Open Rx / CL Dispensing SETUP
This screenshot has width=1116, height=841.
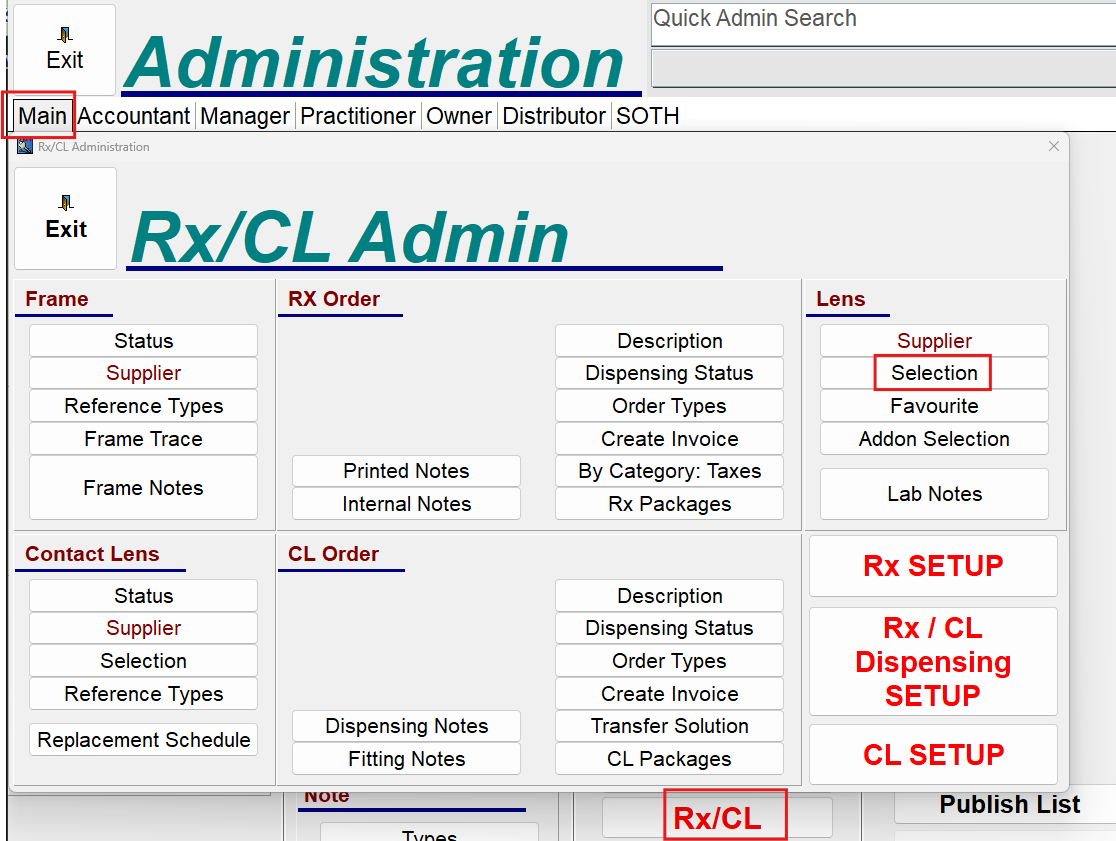[933, 661]
